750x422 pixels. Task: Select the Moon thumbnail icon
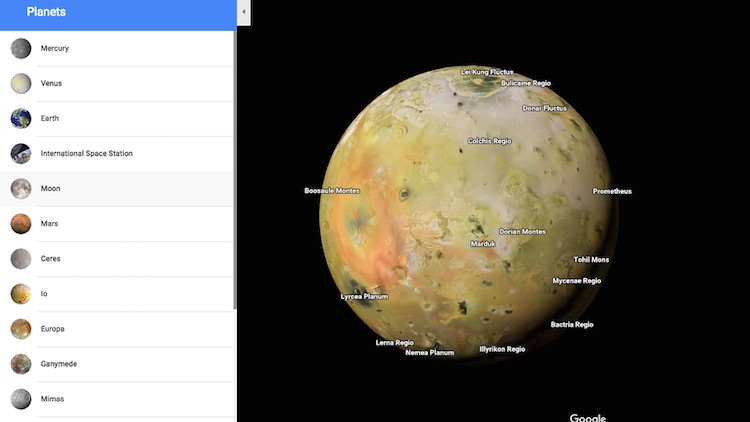(21, 188)
